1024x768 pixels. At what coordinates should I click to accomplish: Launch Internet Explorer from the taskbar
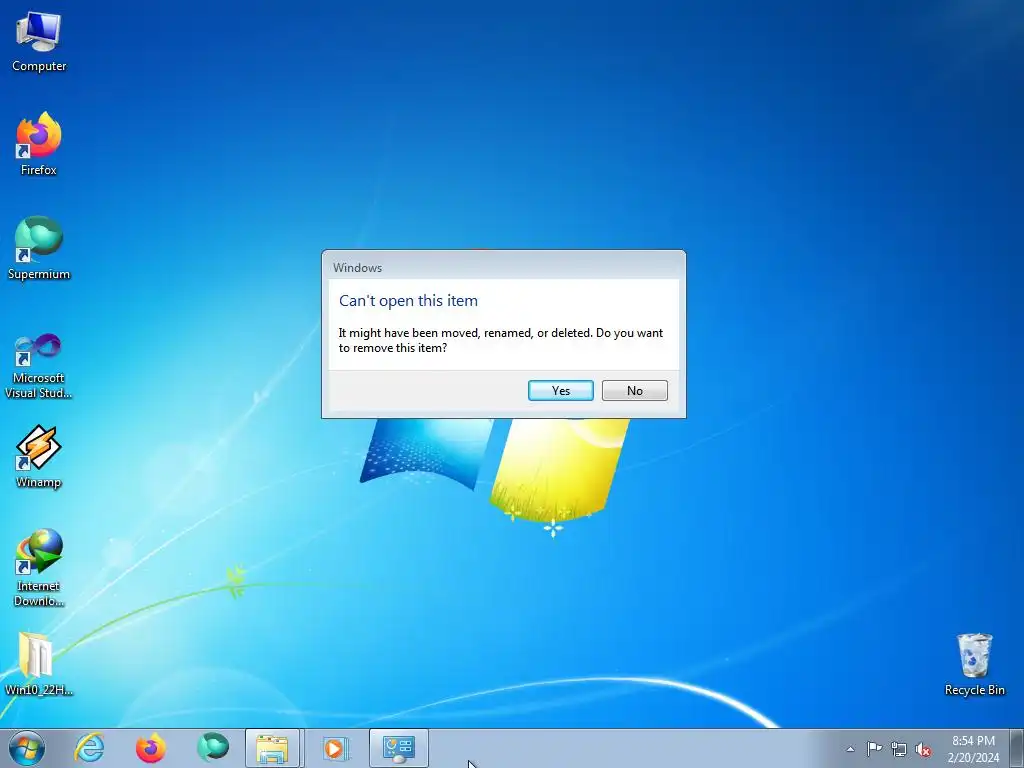coord(89,748)
